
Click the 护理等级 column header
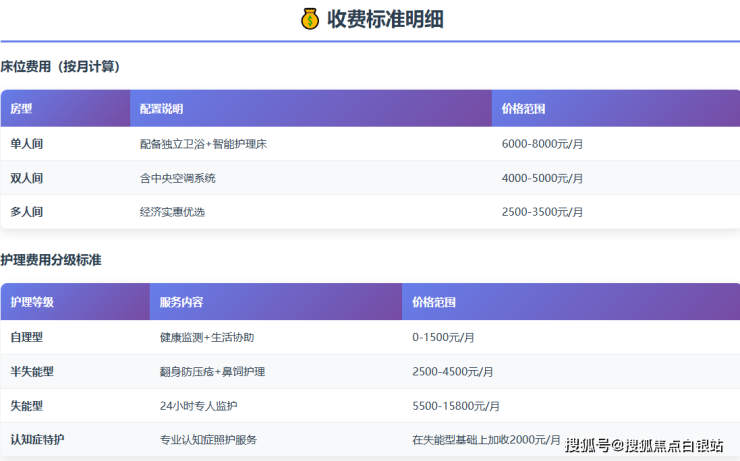[x=32, y=301]
